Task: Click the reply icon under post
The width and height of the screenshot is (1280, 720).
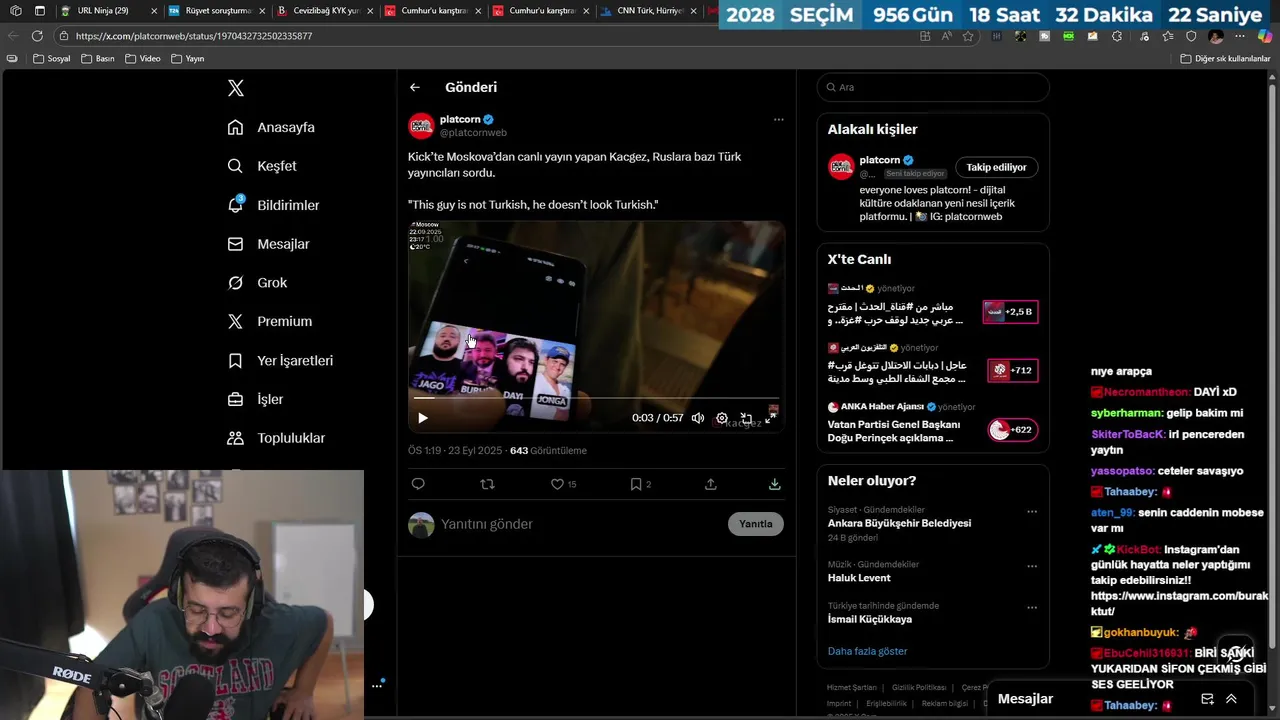Action: coord(418,484)
